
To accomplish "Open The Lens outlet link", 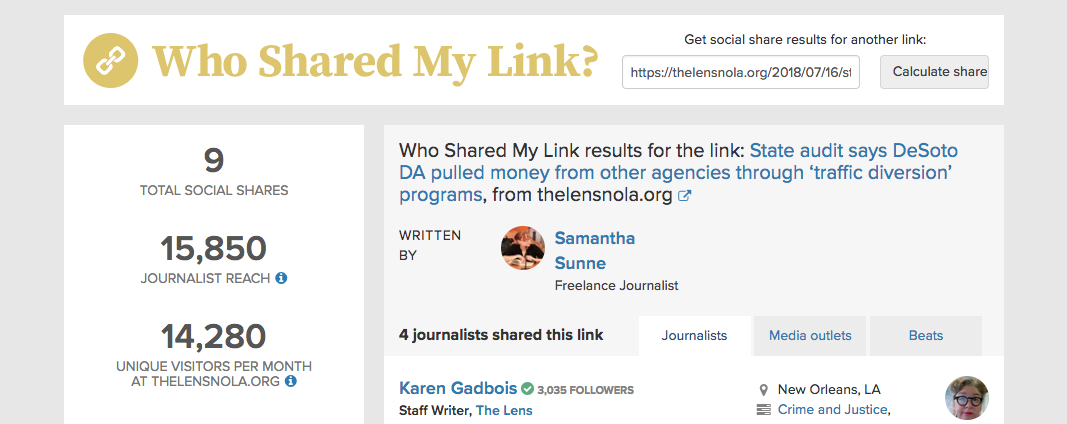I will (x=504, y=410).
